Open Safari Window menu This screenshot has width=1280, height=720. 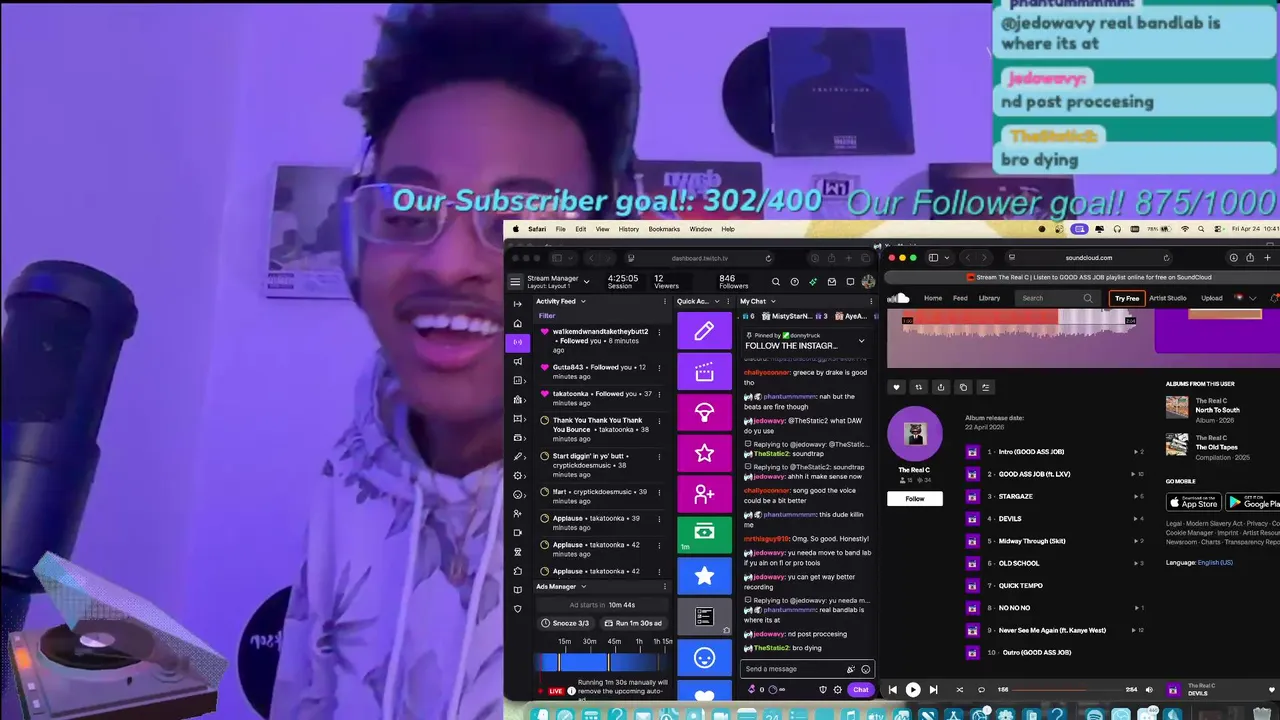coord(700,229)
